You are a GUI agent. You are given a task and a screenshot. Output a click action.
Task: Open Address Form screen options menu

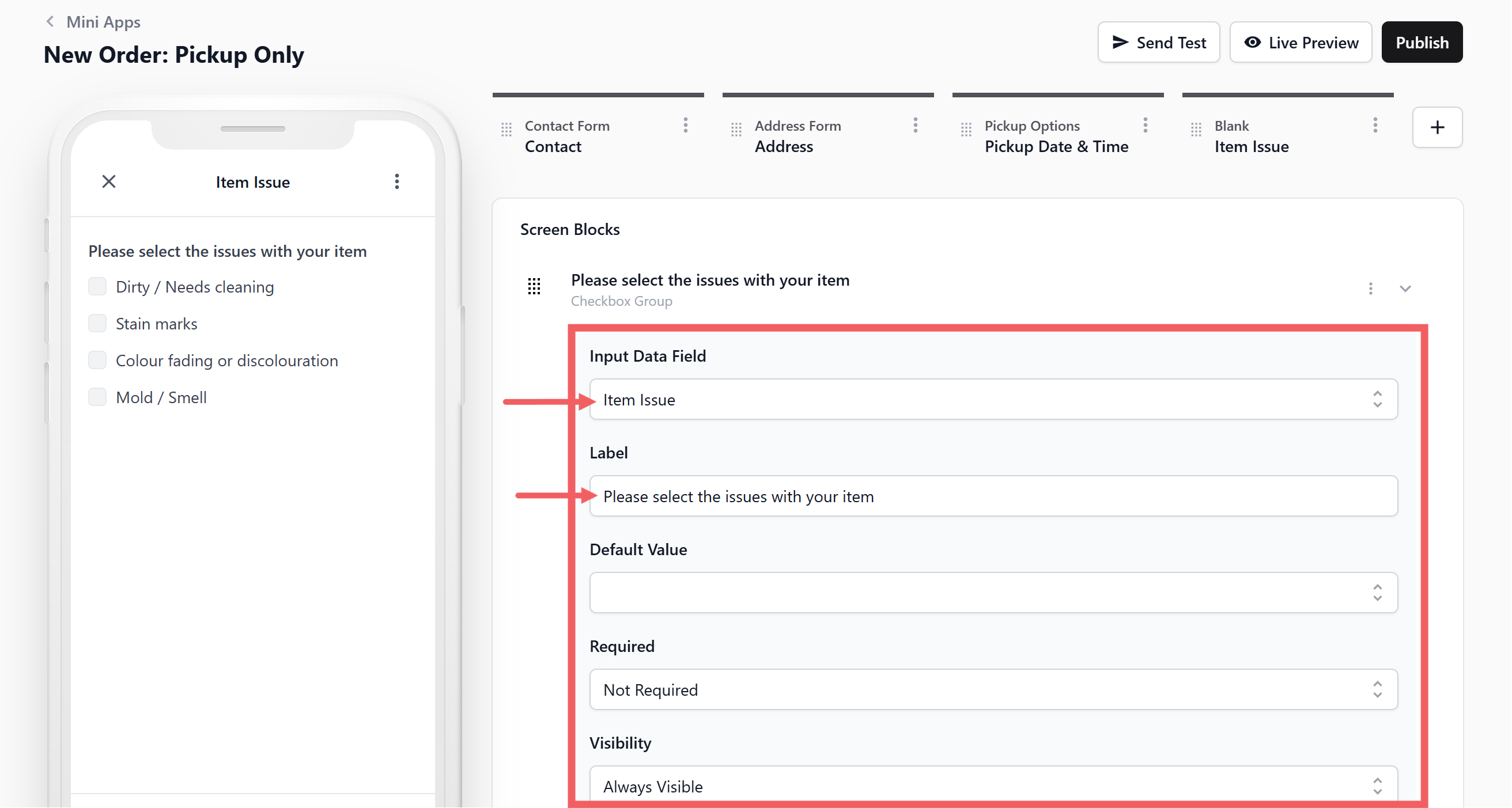915,125
